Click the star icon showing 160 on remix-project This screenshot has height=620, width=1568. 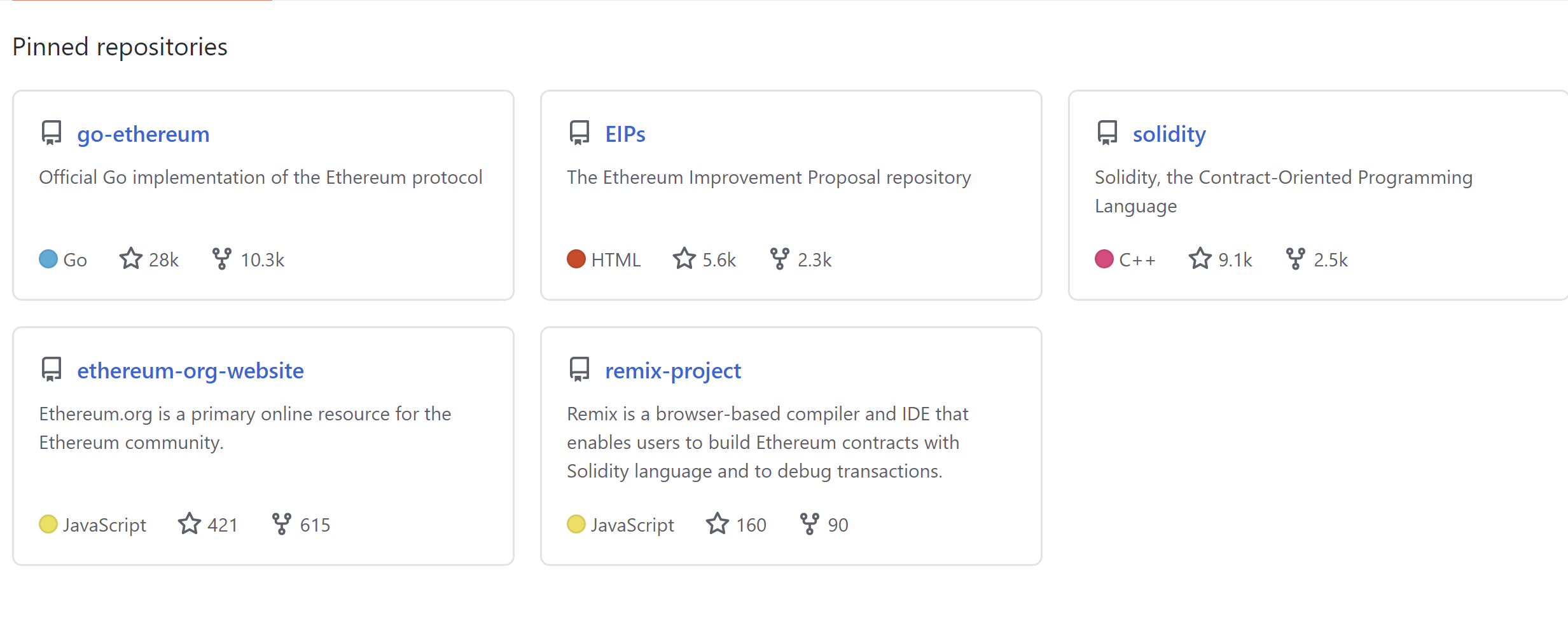tap(717, 524)
